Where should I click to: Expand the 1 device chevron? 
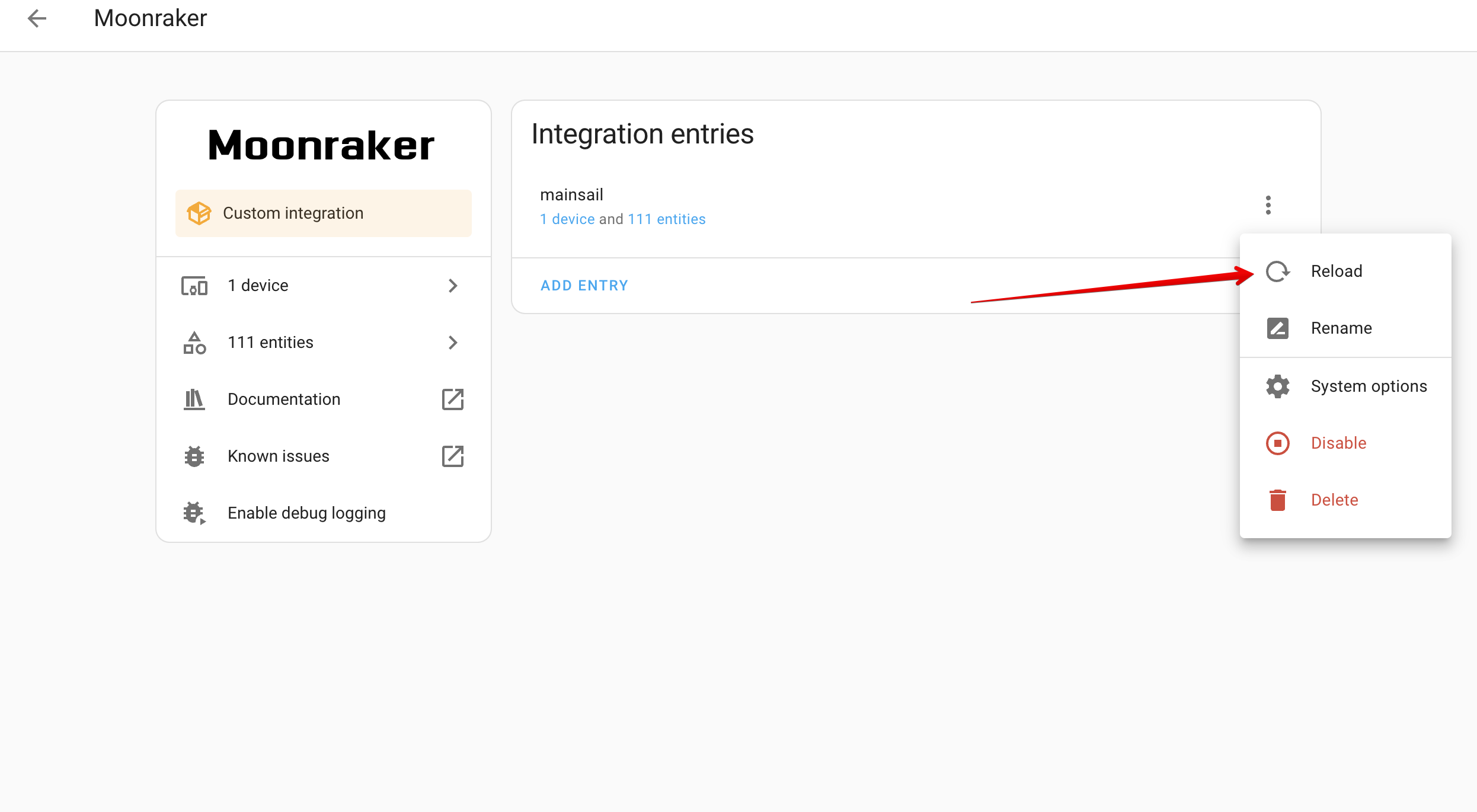pos(453,286)
